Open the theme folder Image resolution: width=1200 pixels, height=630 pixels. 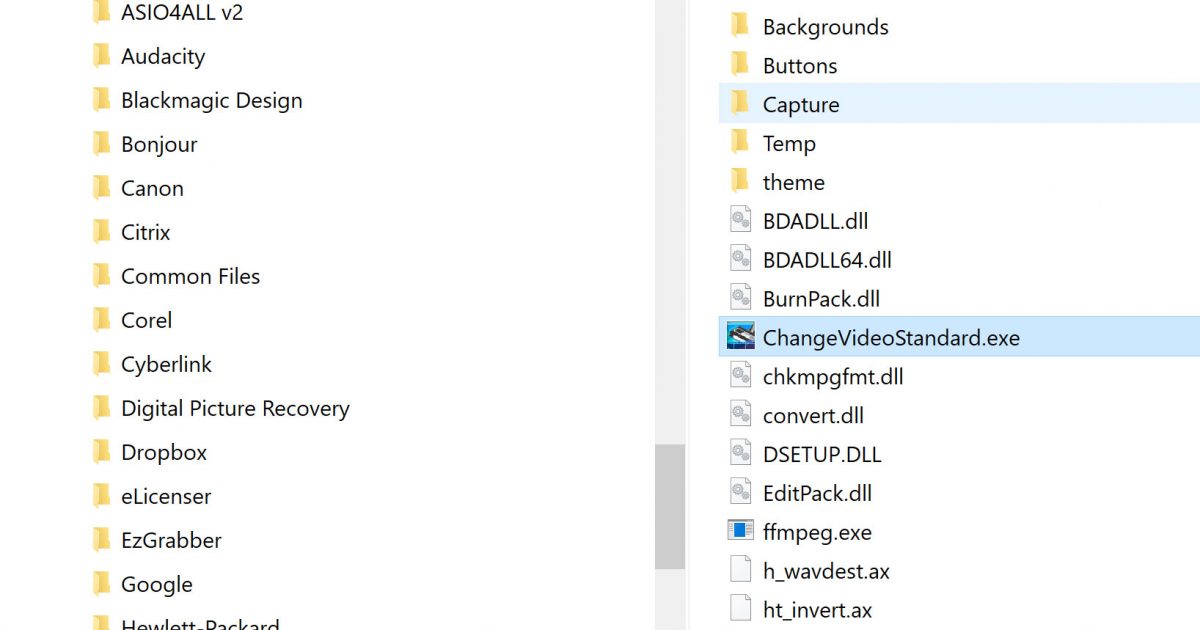coord(793,182)
